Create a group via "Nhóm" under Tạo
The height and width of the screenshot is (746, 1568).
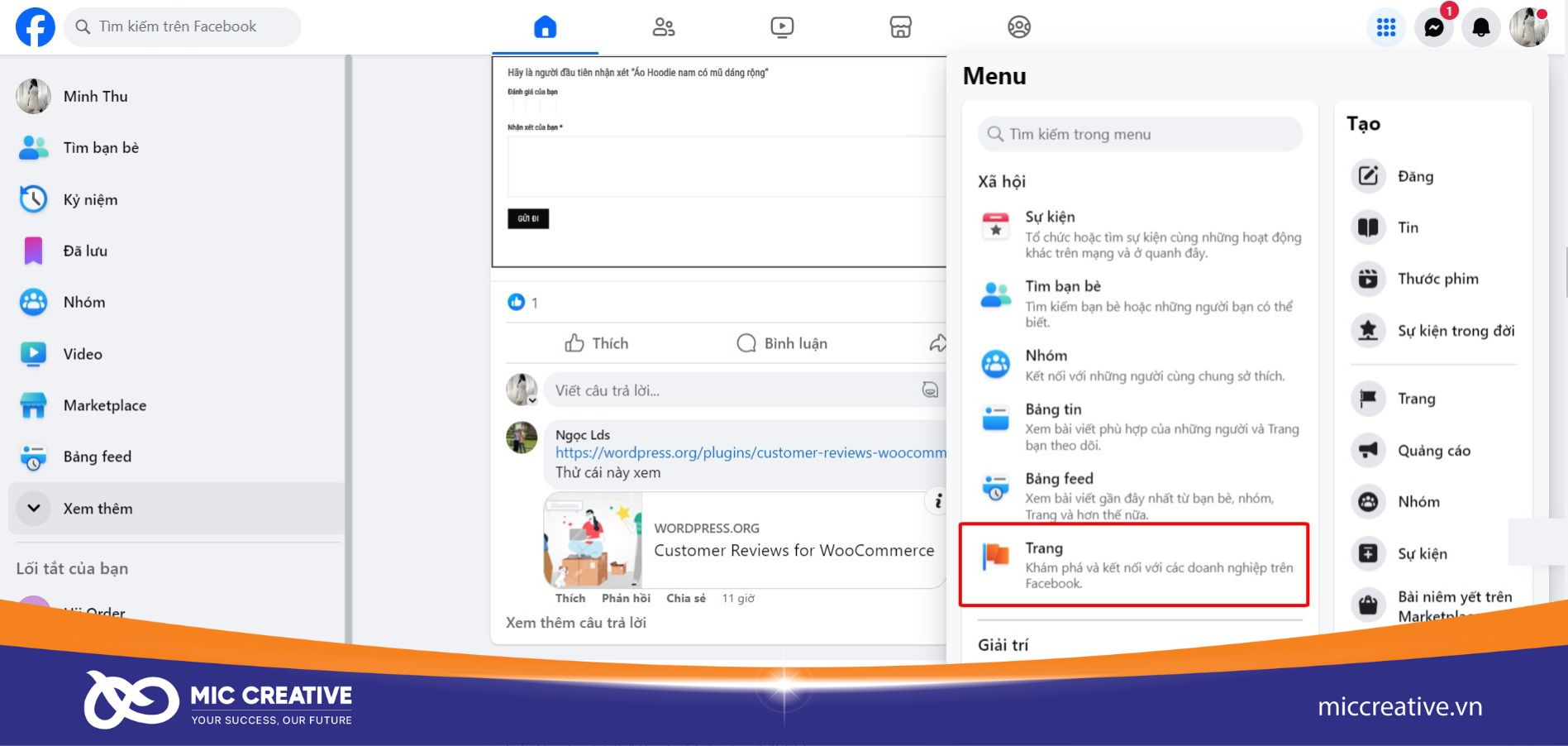point(1433,502)
